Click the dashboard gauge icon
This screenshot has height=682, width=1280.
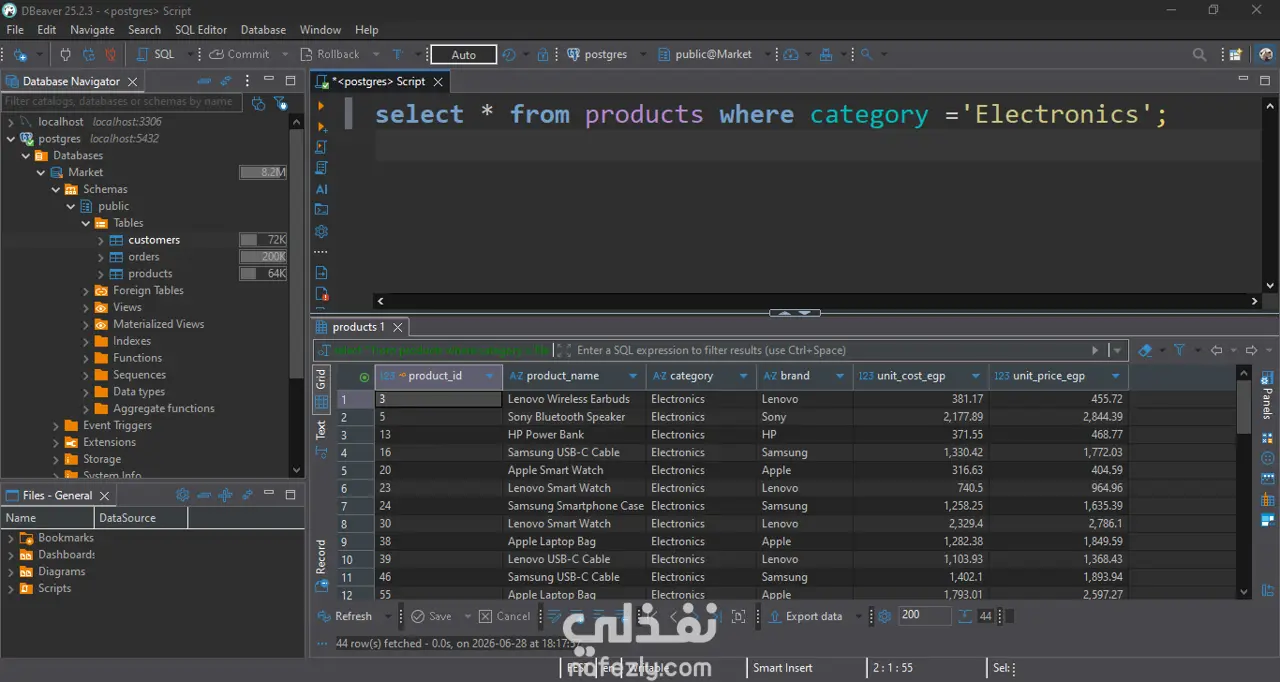point(791,55)
